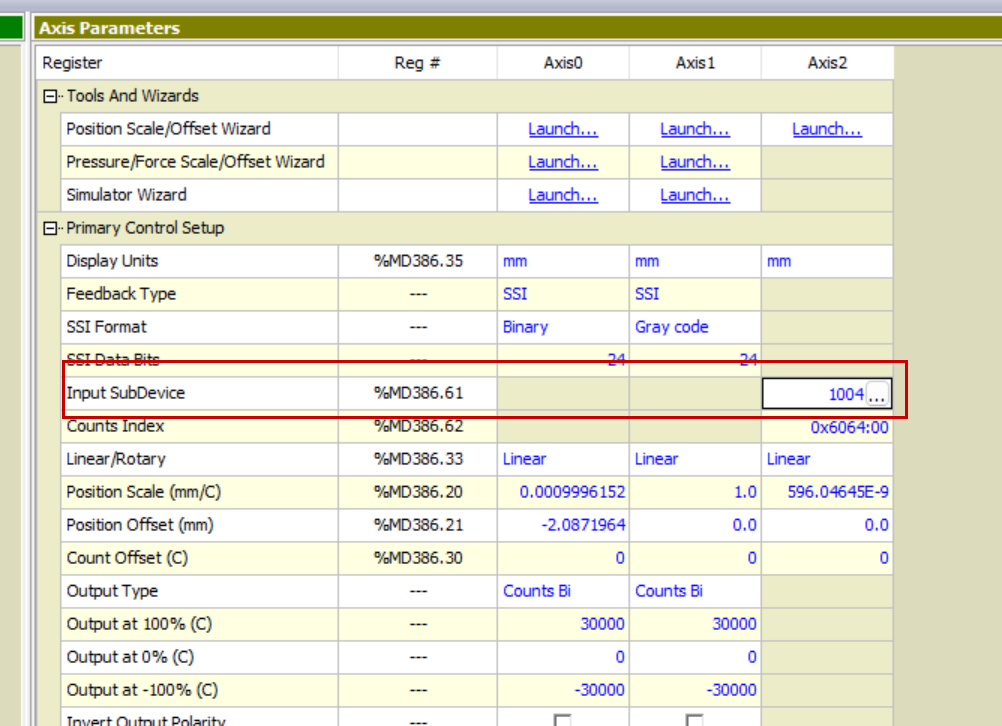Select the Axis1 column header
The width and height of the screenshot is (1002, 726).
(x=695, y=63)
